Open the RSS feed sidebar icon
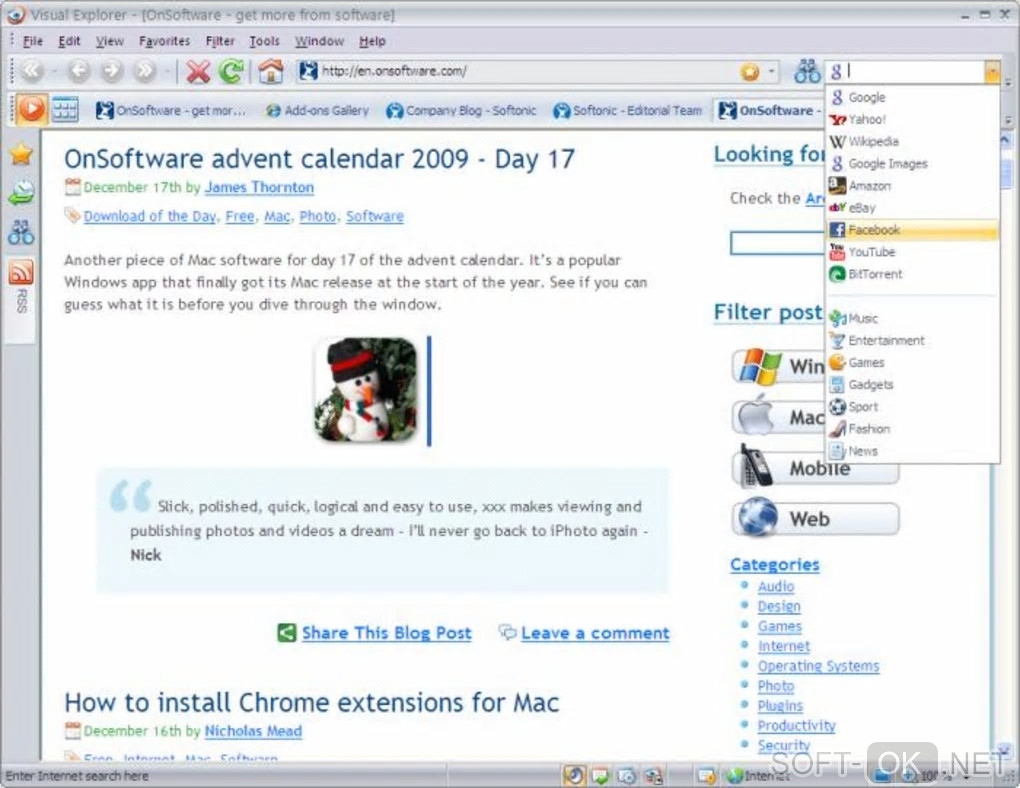The width and height of the screenshot is (1020, 788). [x=21, y=273]
